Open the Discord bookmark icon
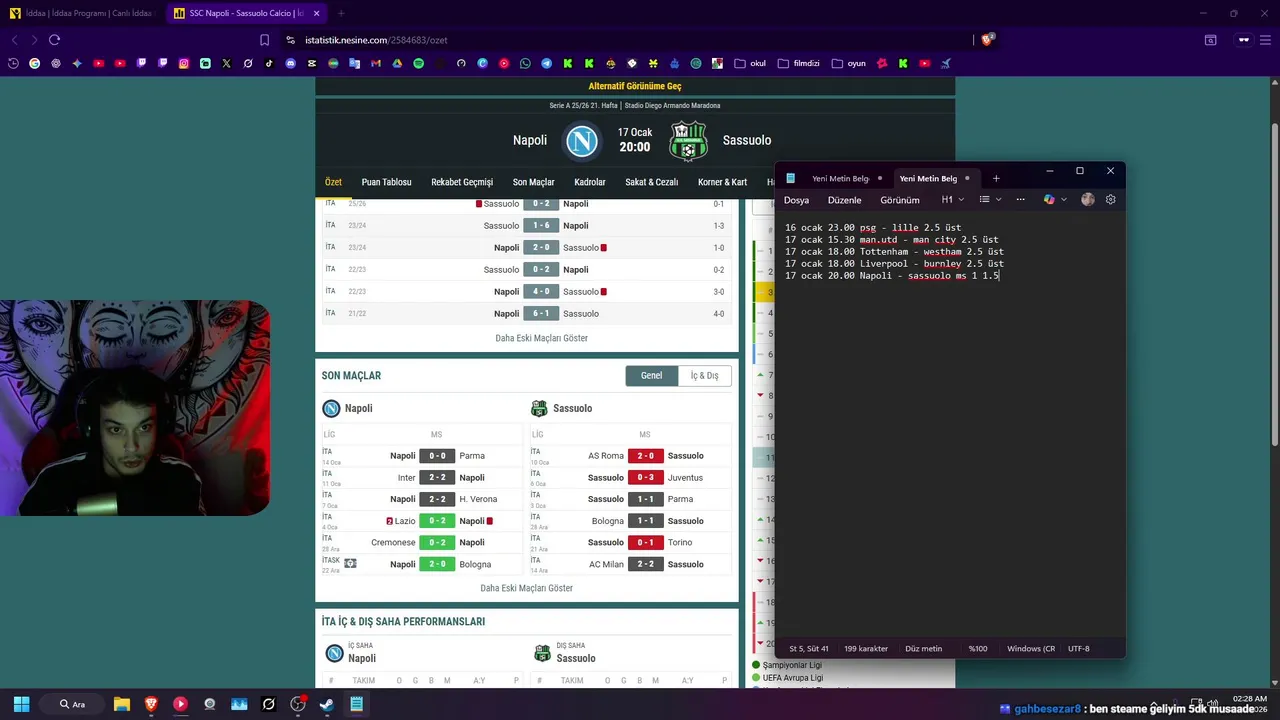This screenshot has height=720, width=1280. [291, 63]
